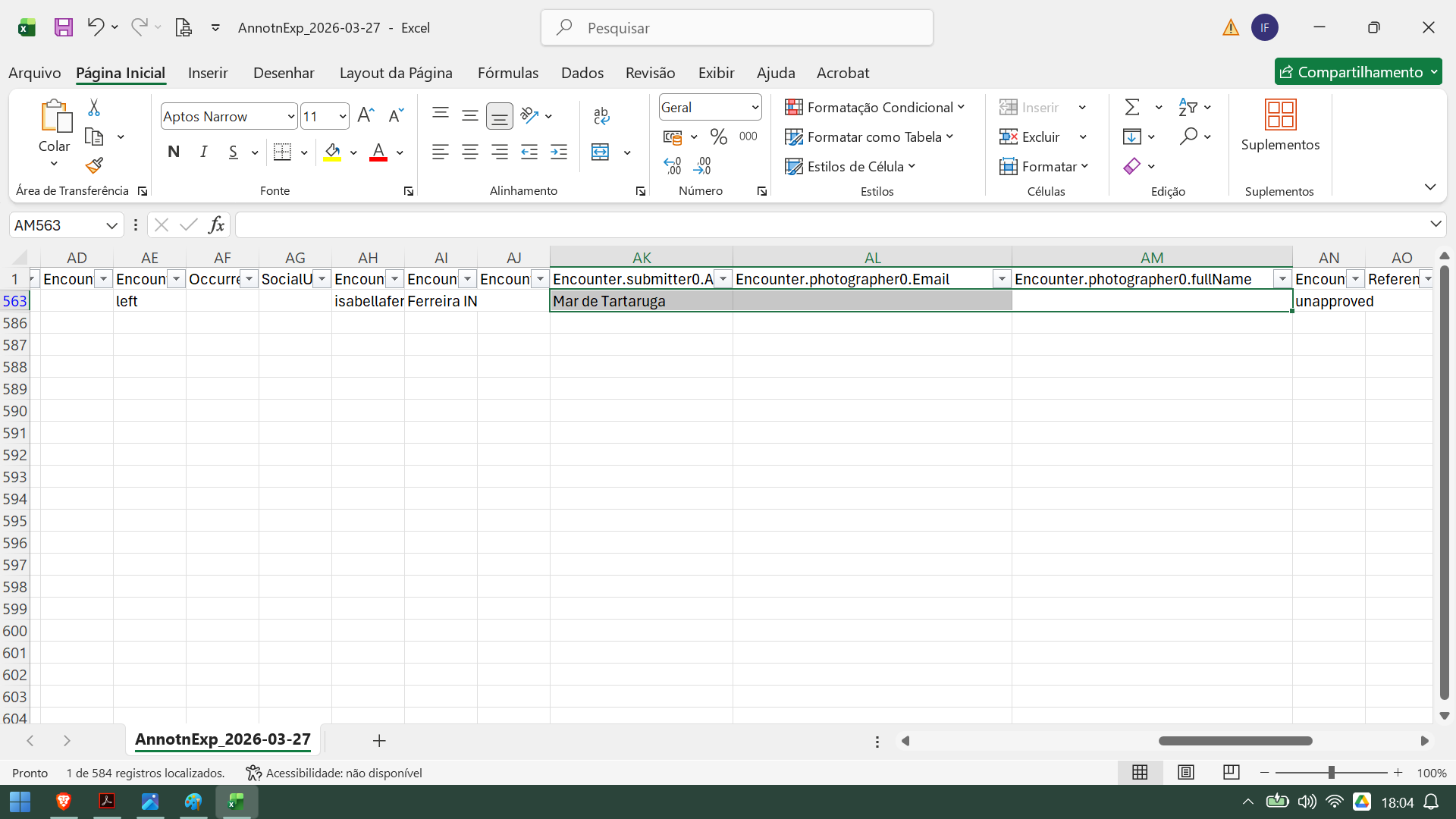Image resolution: width=1456 pixels, height=819 pixels.
Task: Click the Cut scissors icon
Action: (x=94, y=108)
